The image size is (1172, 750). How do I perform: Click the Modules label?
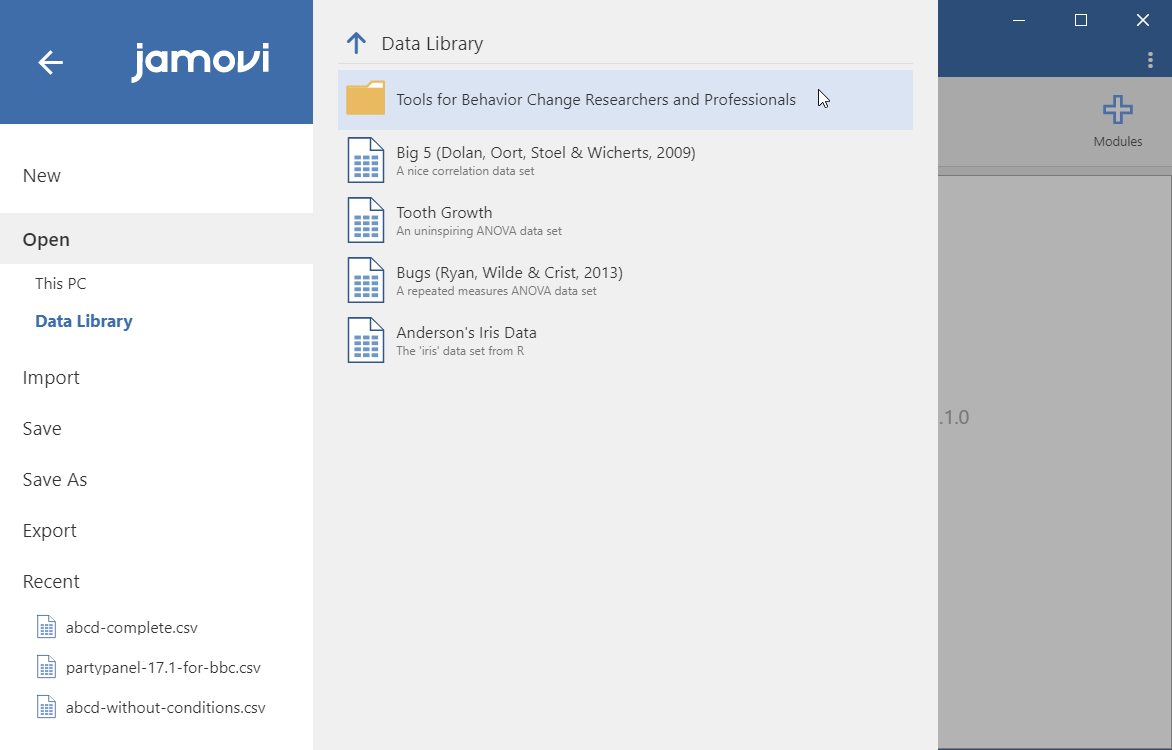click(x=1117, y=141)
